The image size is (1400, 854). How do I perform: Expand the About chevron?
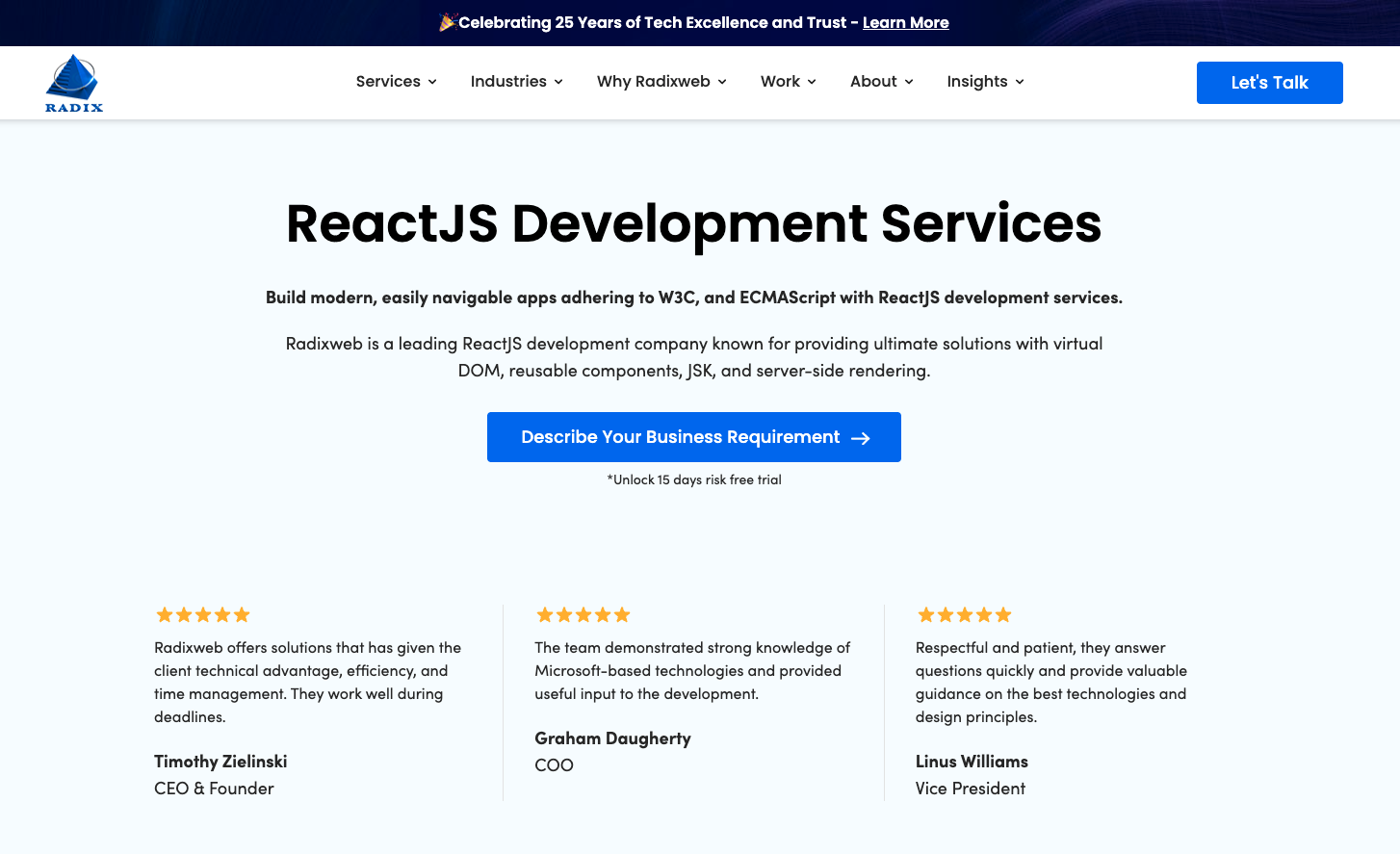909,82
